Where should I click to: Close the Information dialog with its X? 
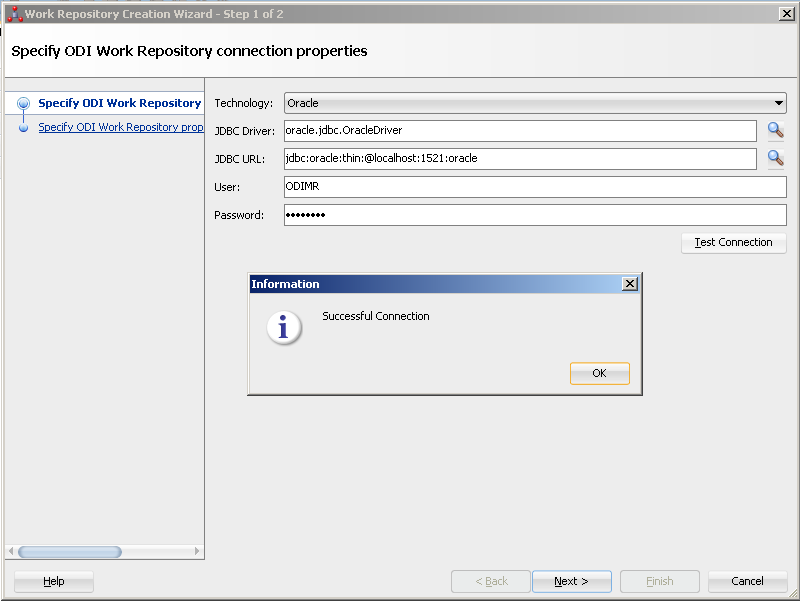pos(630,283)
